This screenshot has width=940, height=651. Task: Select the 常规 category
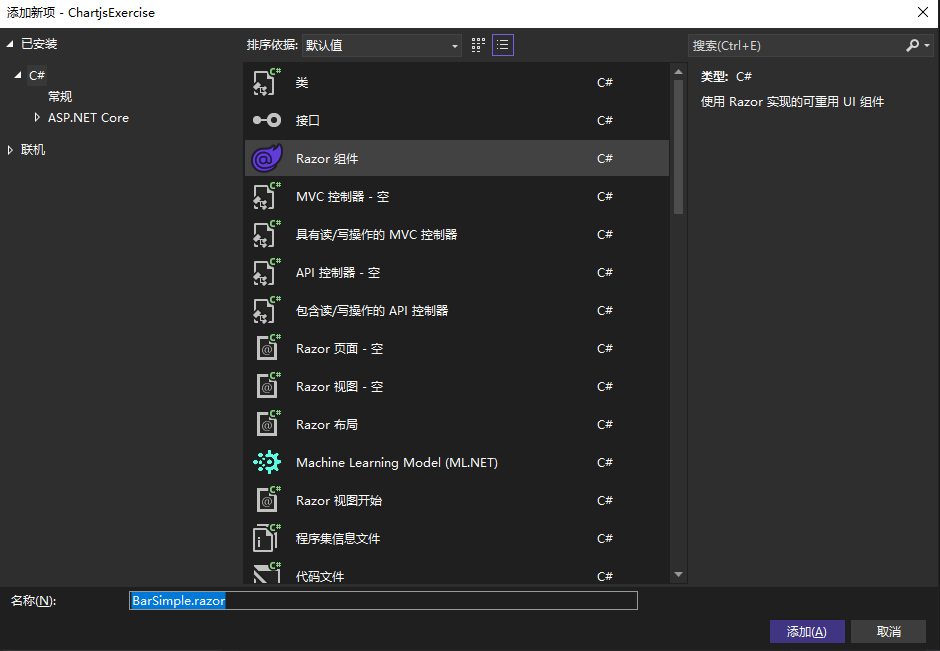(x=60, y=97)
